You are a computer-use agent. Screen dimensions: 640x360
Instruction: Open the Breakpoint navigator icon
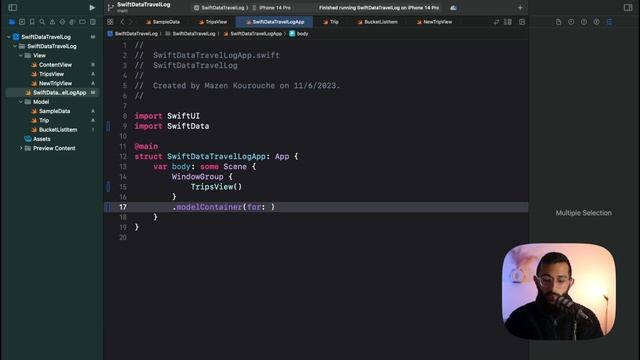pos(82,22)
